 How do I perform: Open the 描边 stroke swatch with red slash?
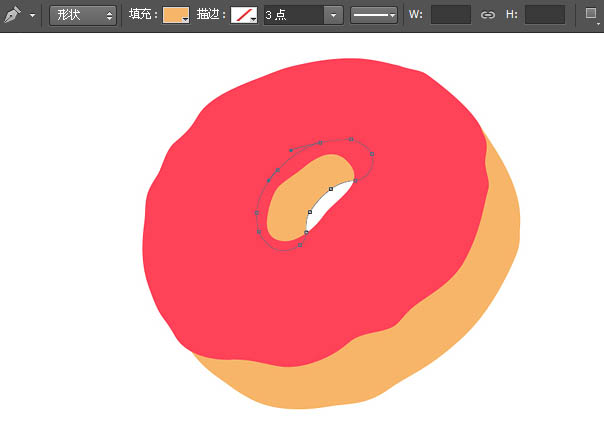(x=244, y=15)
